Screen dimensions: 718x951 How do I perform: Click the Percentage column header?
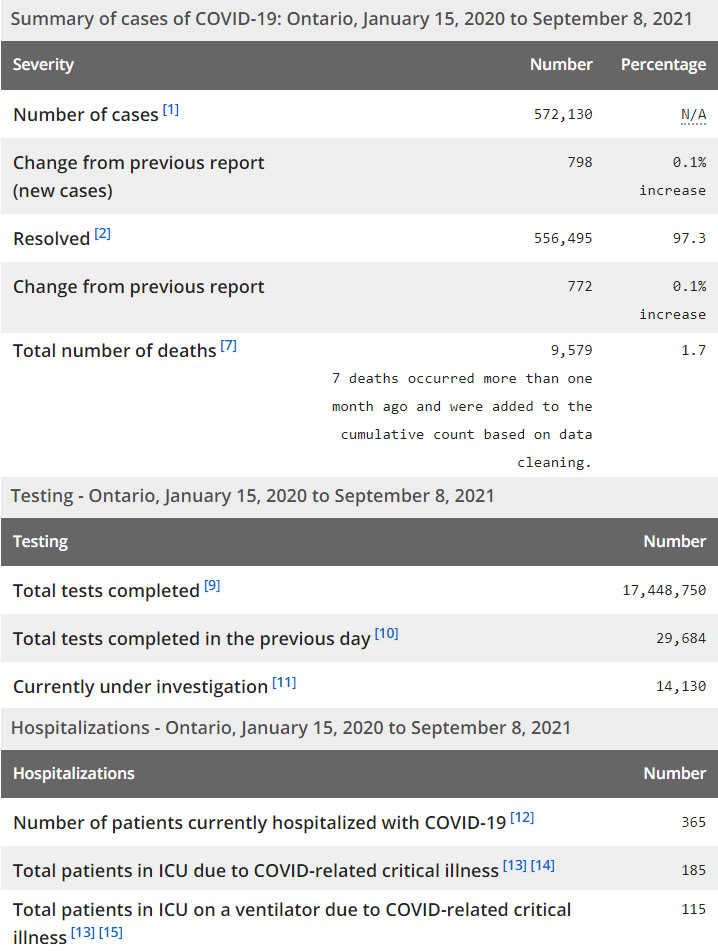pos(663,65)
